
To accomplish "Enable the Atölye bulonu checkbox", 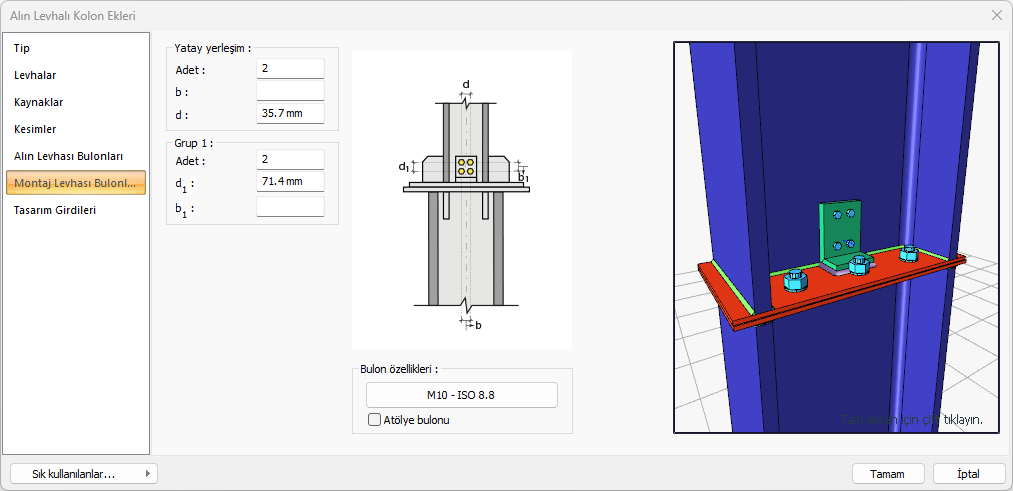I will pos(375,420).
